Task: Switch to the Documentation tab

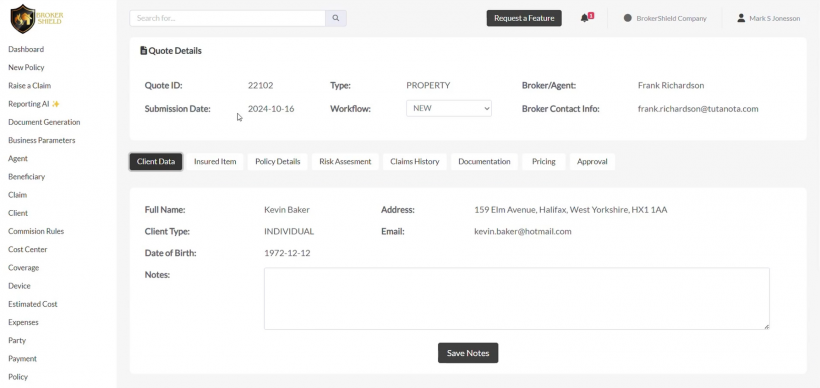Action: click(484, 162)
